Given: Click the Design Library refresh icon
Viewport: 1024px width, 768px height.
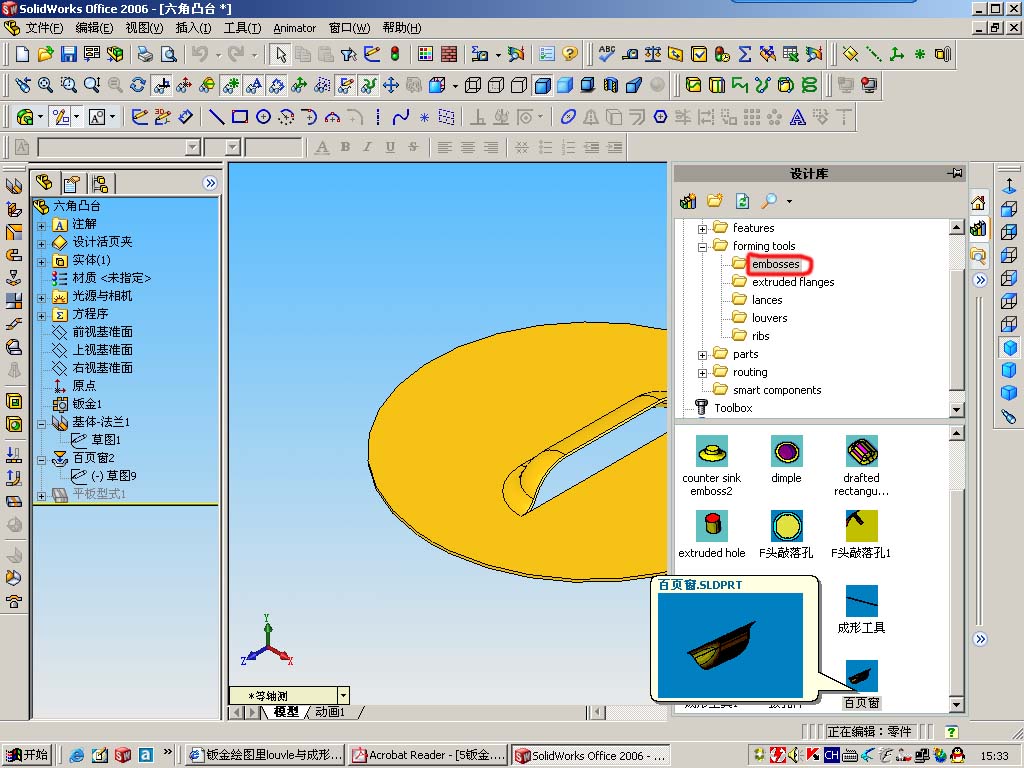Looking at the screenshot, I should 743,201.
